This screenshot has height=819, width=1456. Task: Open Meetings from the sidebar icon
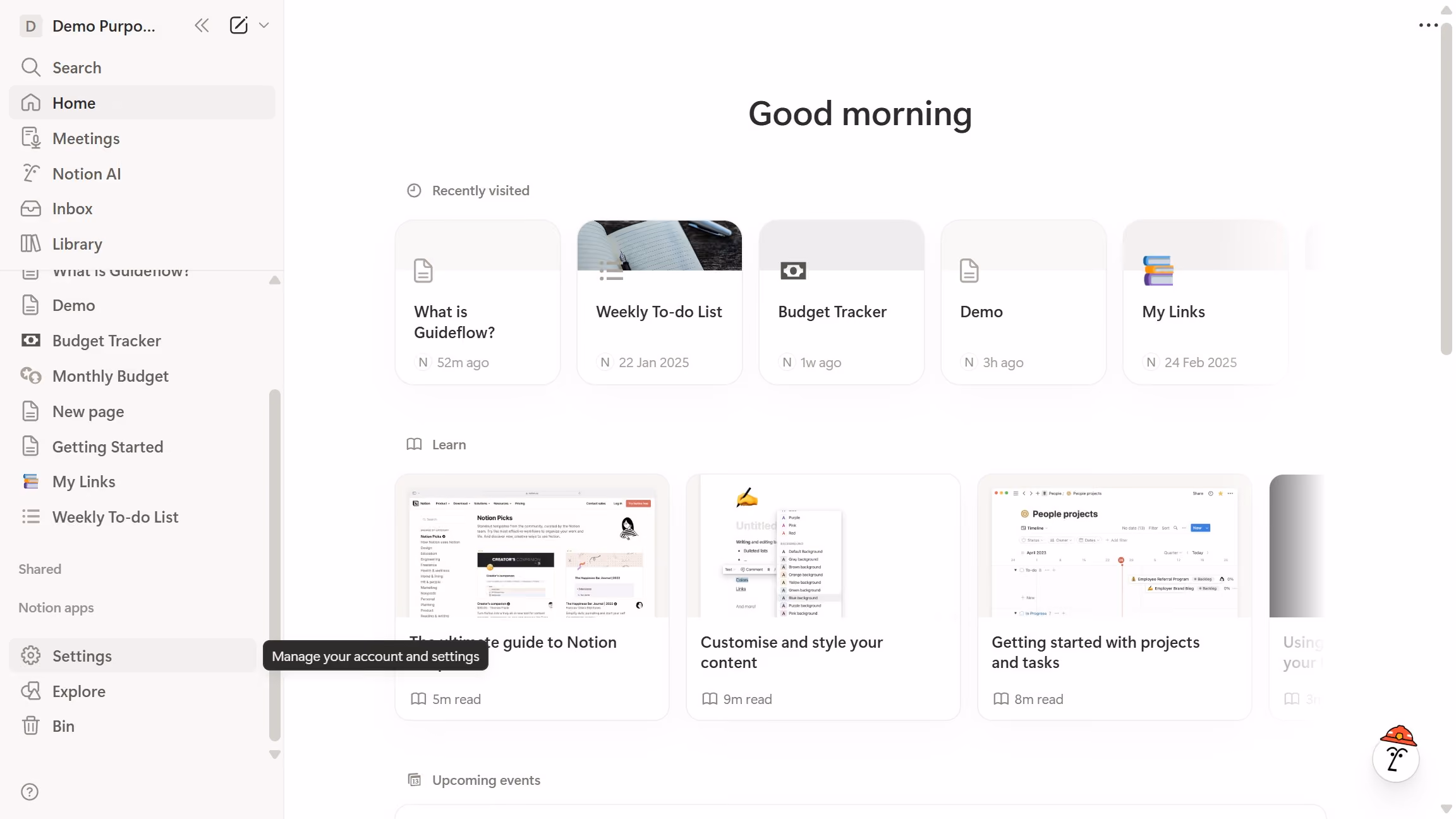[x=30, y=138]
